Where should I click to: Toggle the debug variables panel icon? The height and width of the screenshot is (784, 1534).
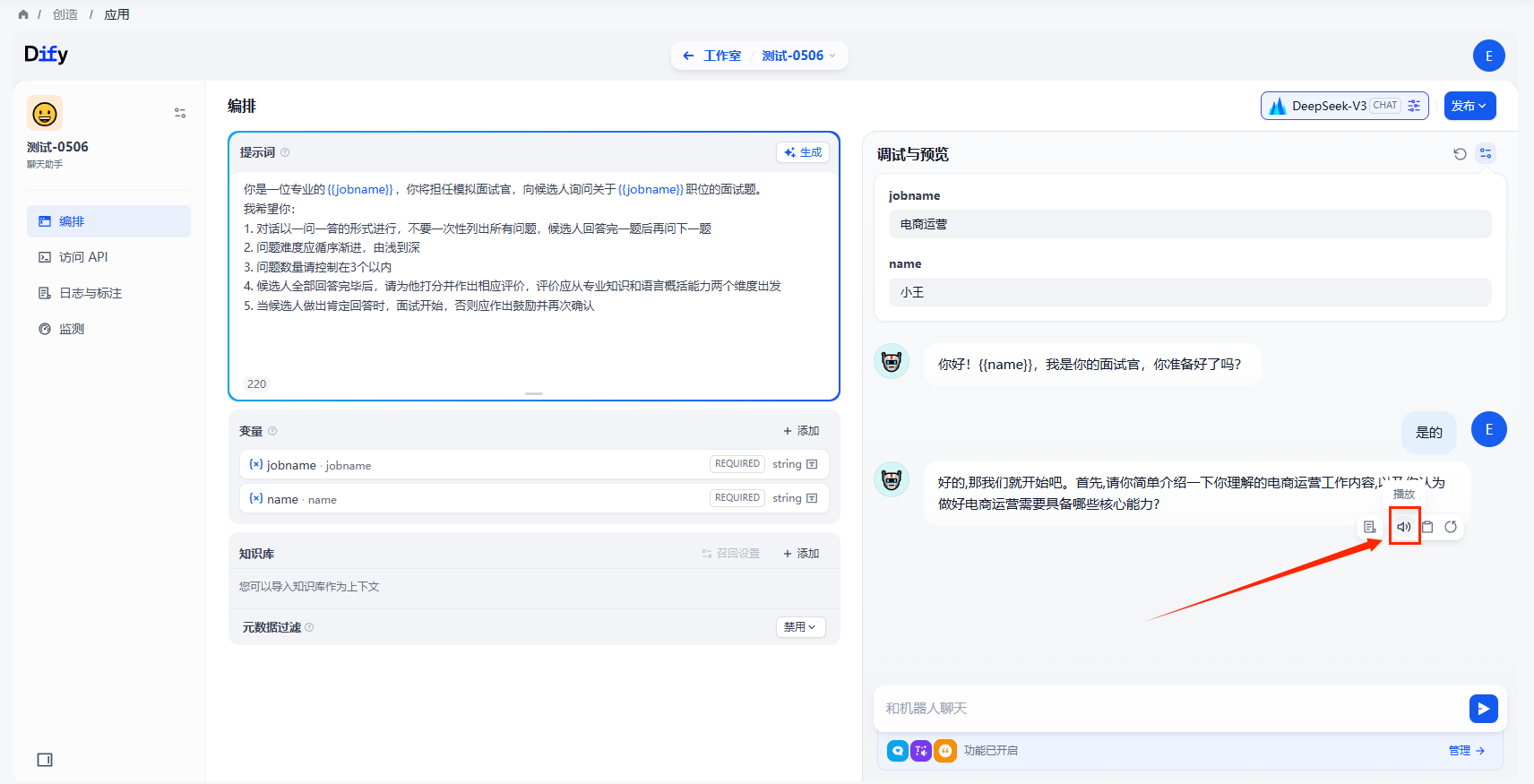pyautogui.click(x=1486, y=154)
